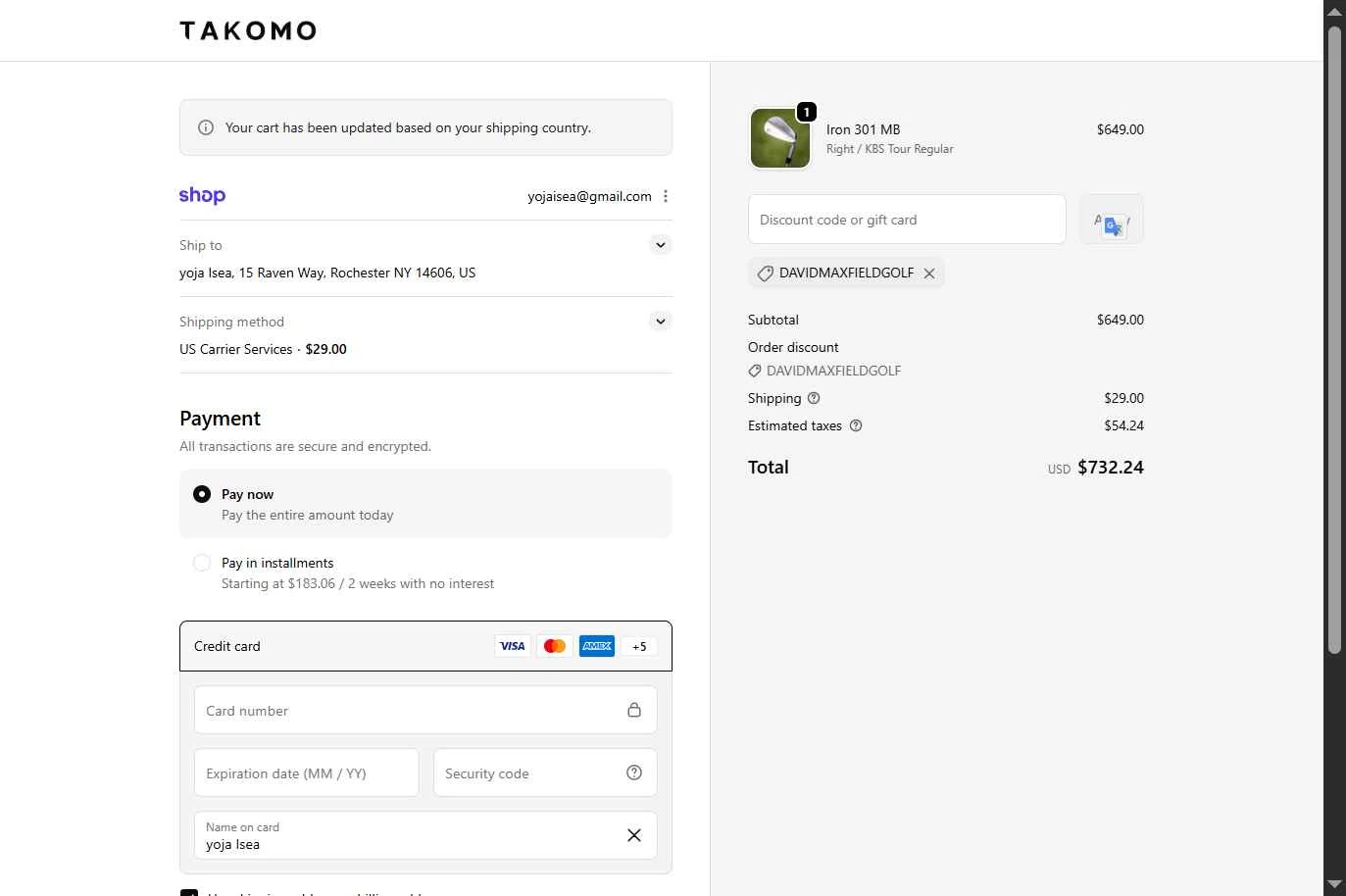Open the three-dot account menu beside the email
The width and height of the screenshot is (1346, 896).
click(666, 196)
